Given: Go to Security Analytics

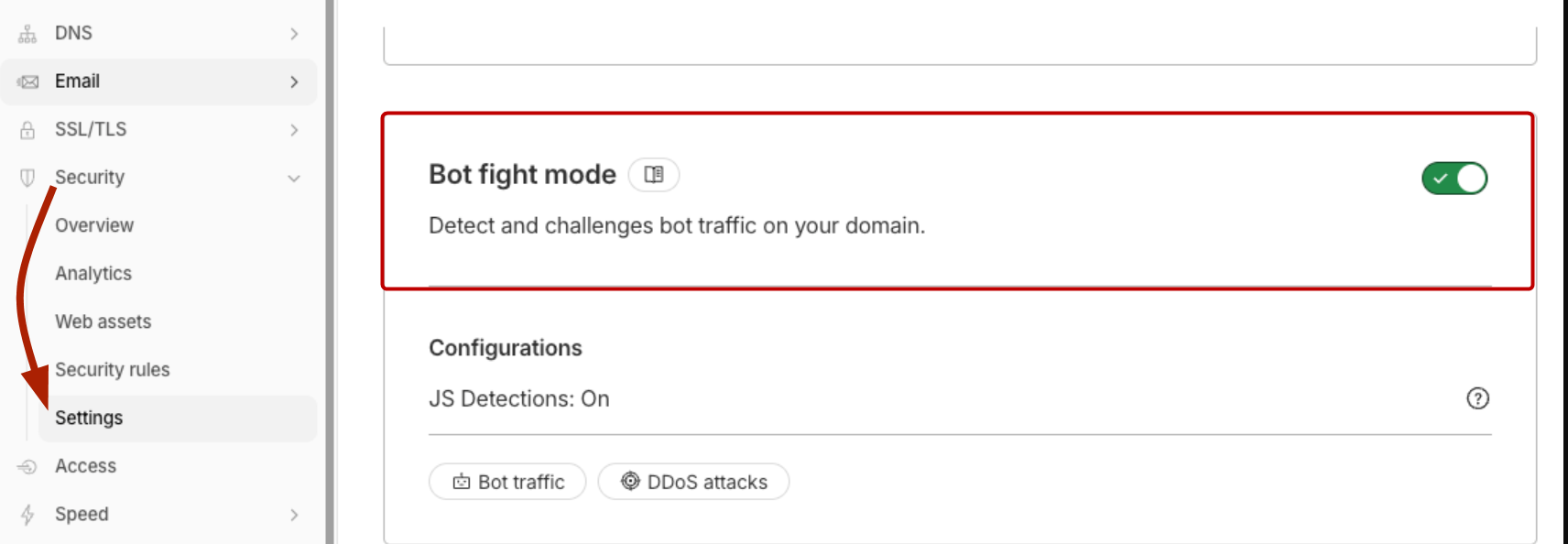Looking at the screenshot, I should [93, 274].
